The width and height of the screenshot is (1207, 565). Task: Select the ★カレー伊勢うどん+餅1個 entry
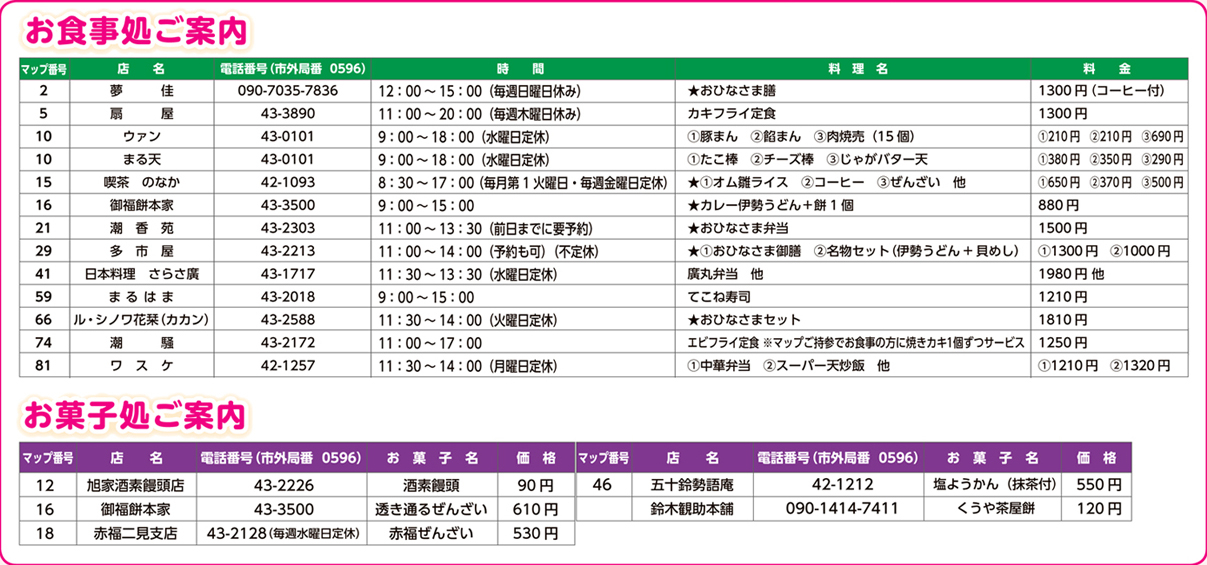point(776,205)
